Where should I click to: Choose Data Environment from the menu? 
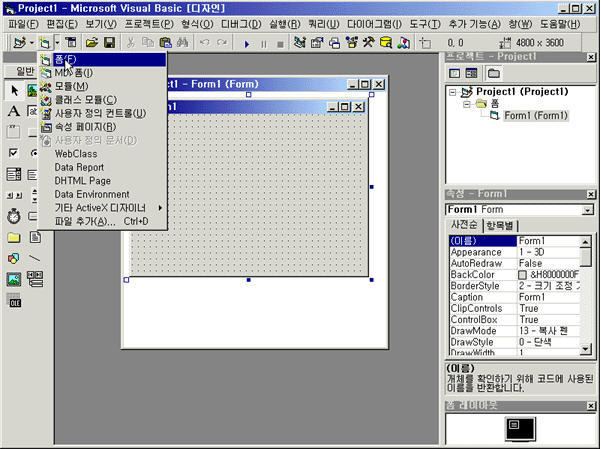click(x=102, y=194)
